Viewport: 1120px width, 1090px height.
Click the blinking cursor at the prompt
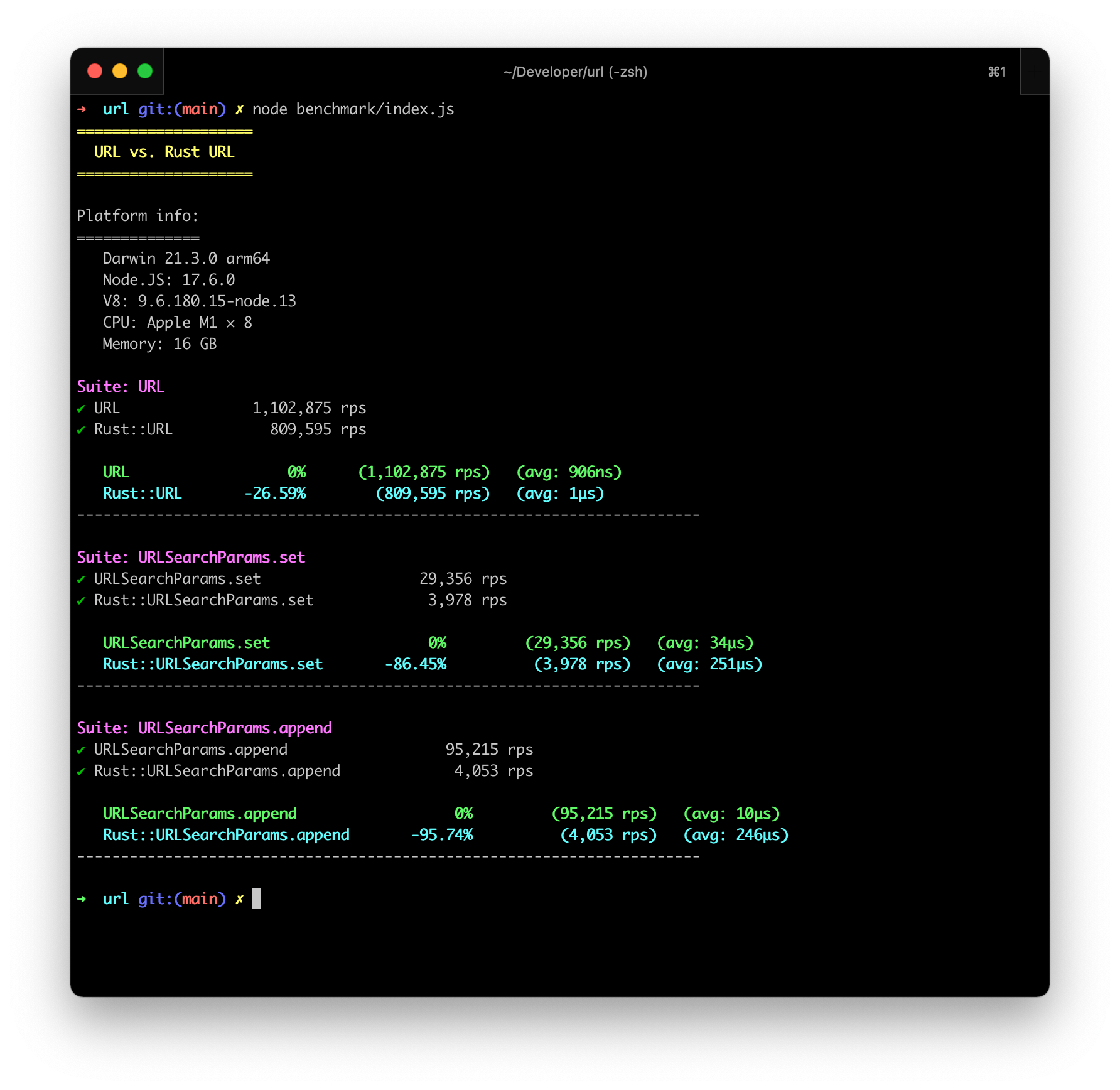257,898
